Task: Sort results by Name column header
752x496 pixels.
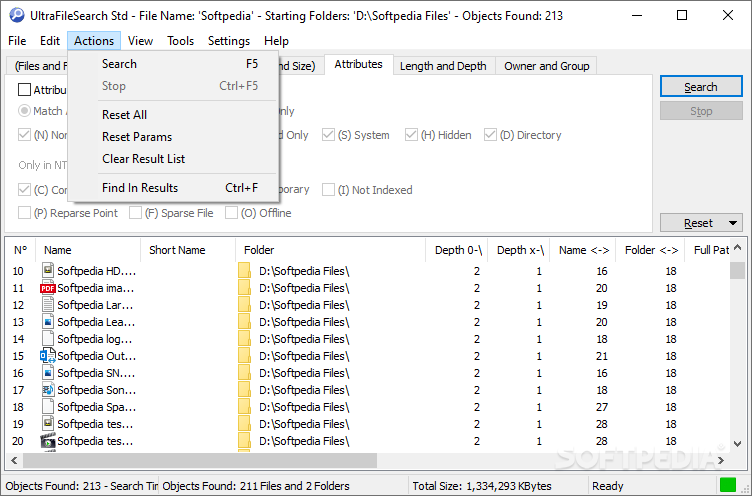Action: coord(88,250)
